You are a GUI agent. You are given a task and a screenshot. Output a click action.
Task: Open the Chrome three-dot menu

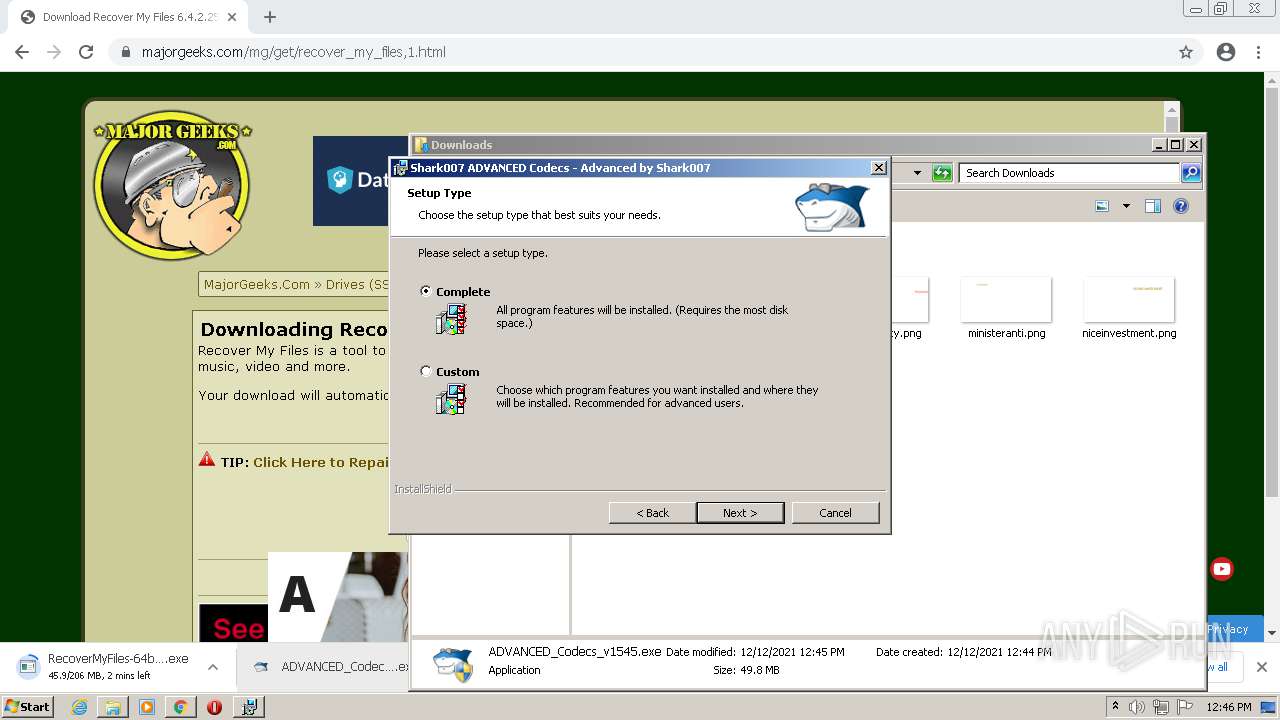click(1258, 52)
